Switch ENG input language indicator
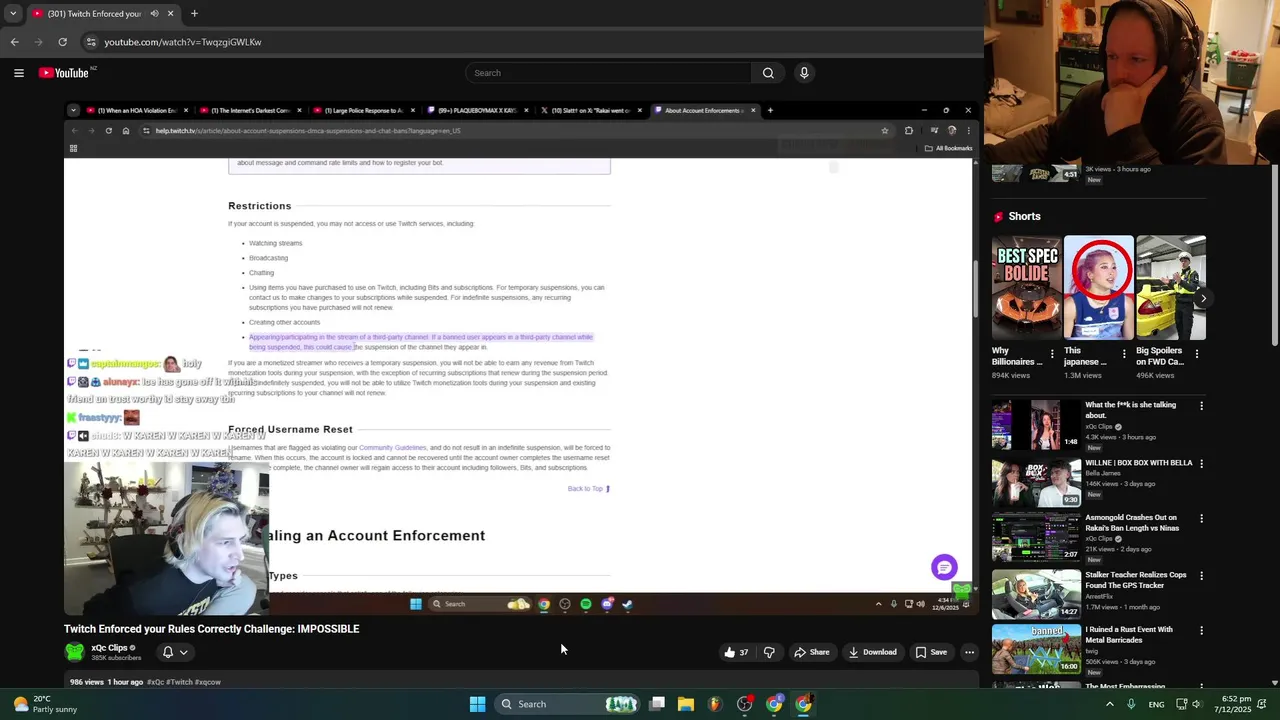The image size is (1280, 720). pos(1156,704)
